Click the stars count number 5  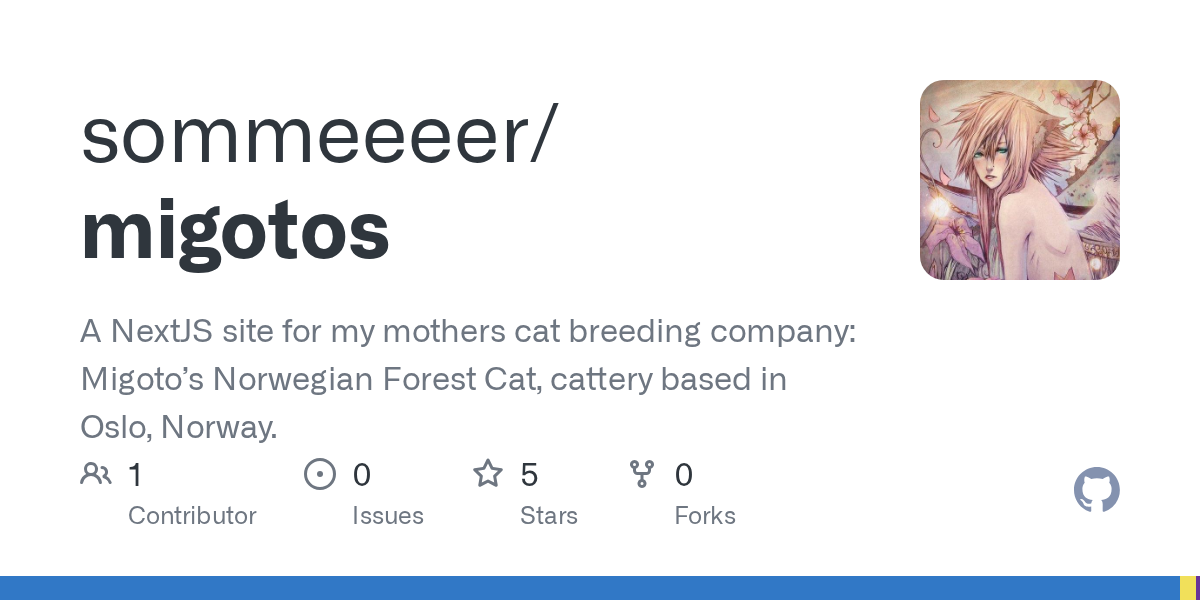click(530, 475)
